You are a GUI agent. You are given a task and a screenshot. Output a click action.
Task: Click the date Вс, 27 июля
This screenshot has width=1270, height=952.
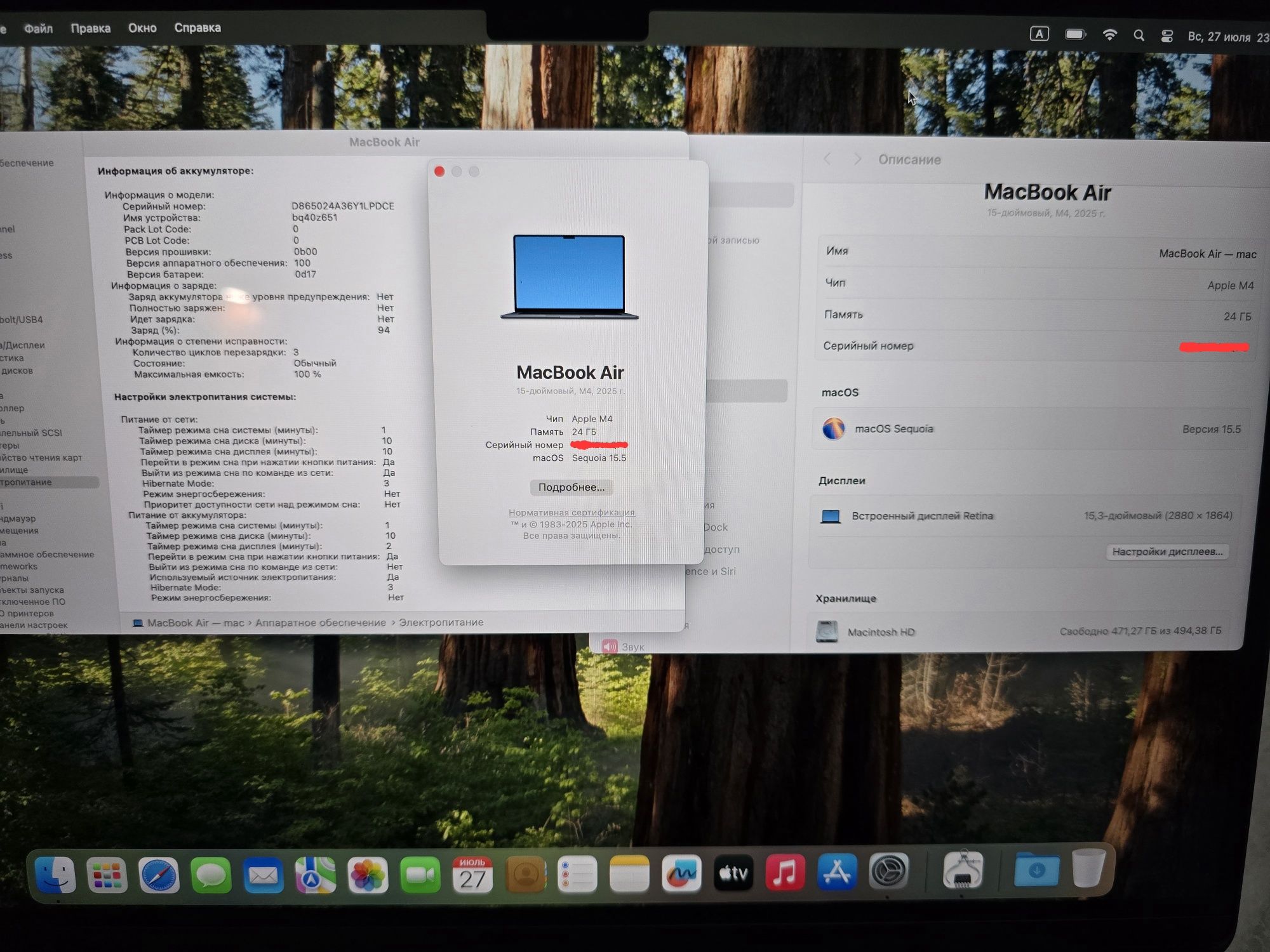pyautogui.click(x=1219, y=37)
